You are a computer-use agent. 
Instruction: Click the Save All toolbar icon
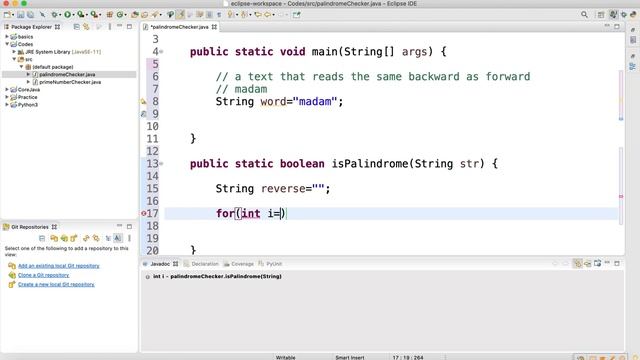30,15
